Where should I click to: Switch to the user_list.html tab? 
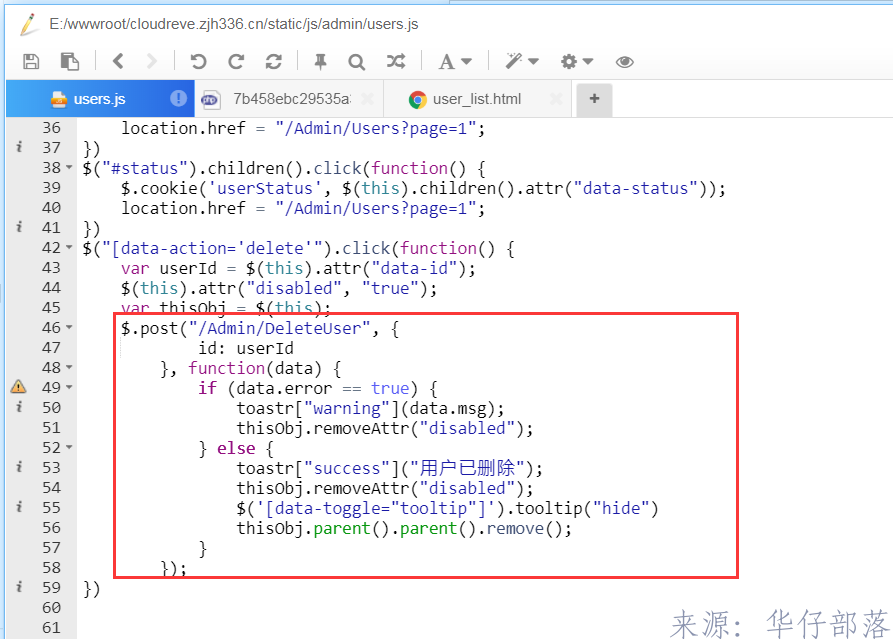(477, 99)
